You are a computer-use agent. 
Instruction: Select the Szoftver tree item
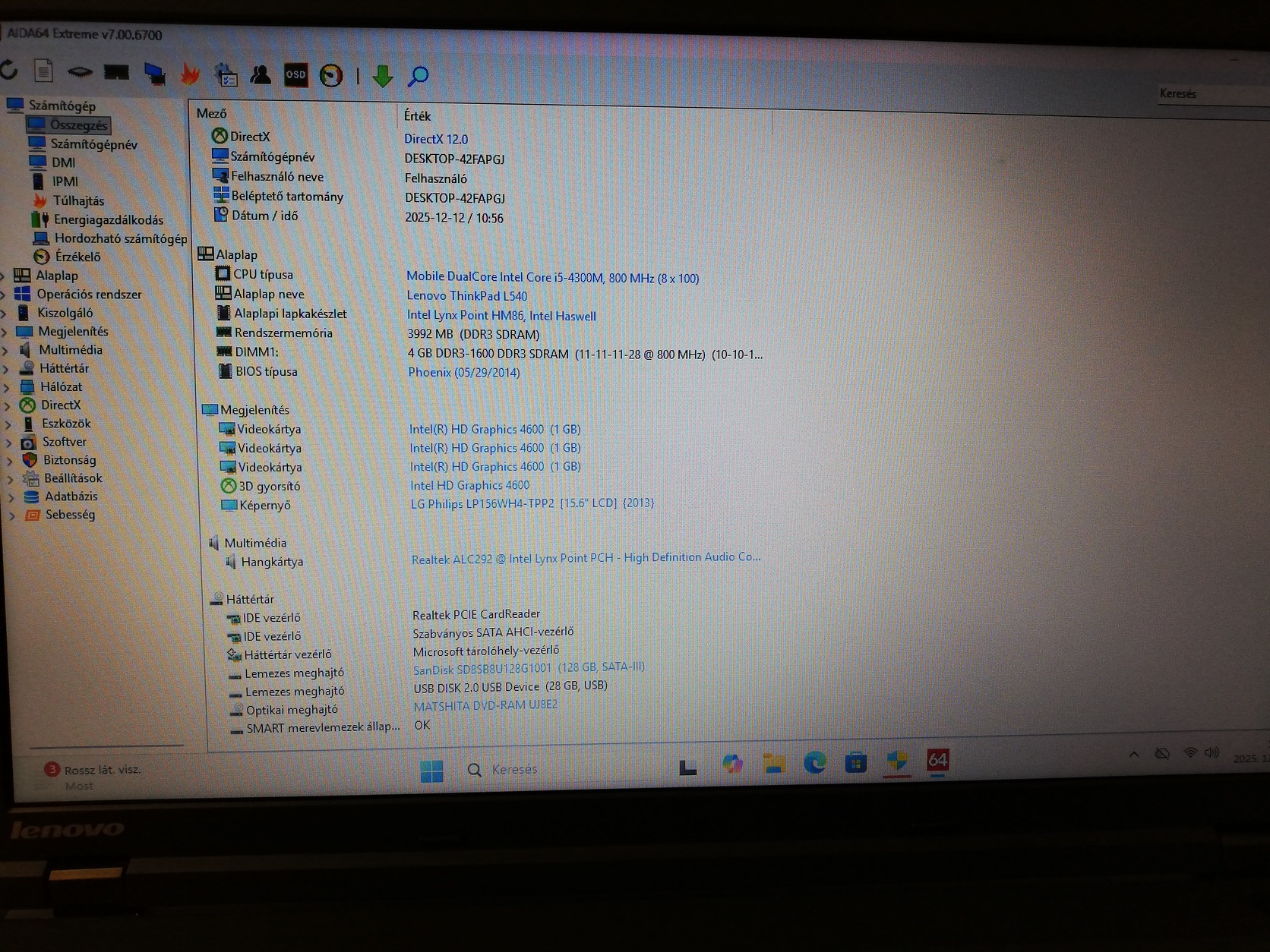click(54, 442)
